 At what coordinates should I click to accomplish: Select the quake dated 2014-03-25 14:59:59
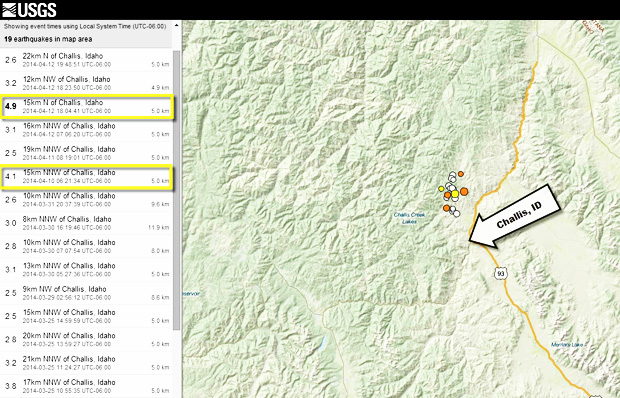86,317
